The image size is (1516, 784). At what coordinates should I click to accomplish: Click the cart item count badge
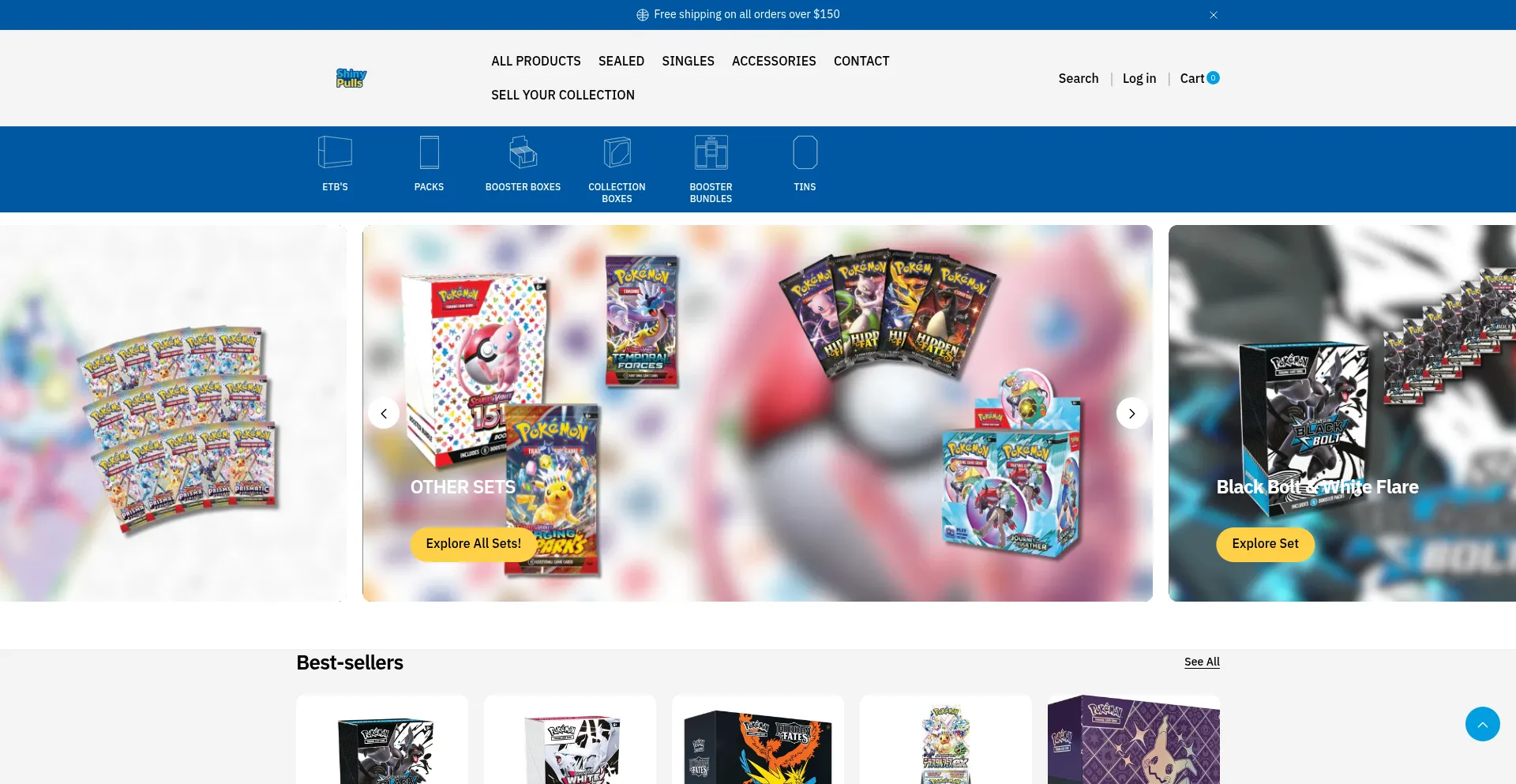[x=1214, y=77]
